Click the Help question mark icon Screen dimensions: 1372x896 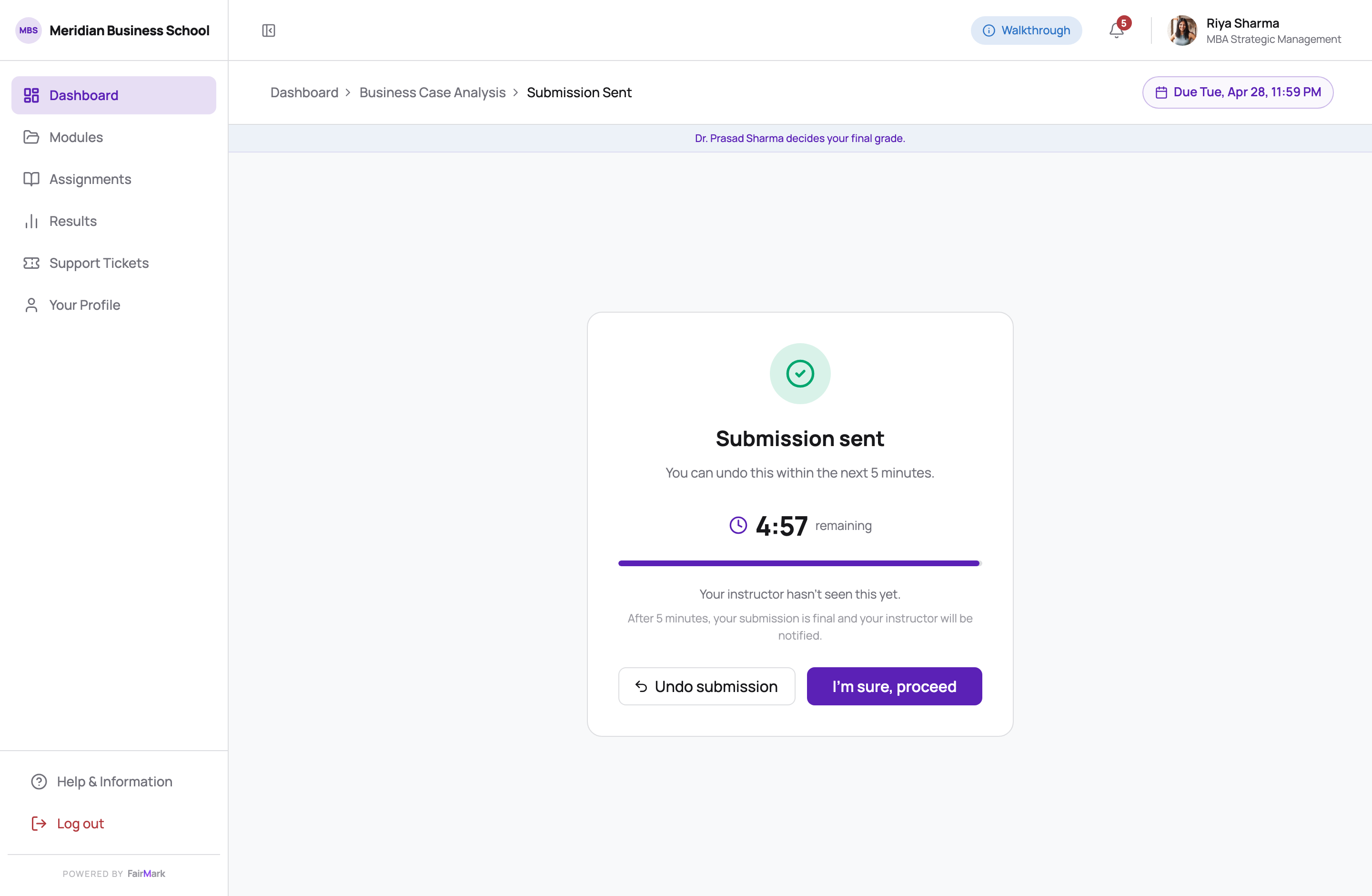click(39, 782)
